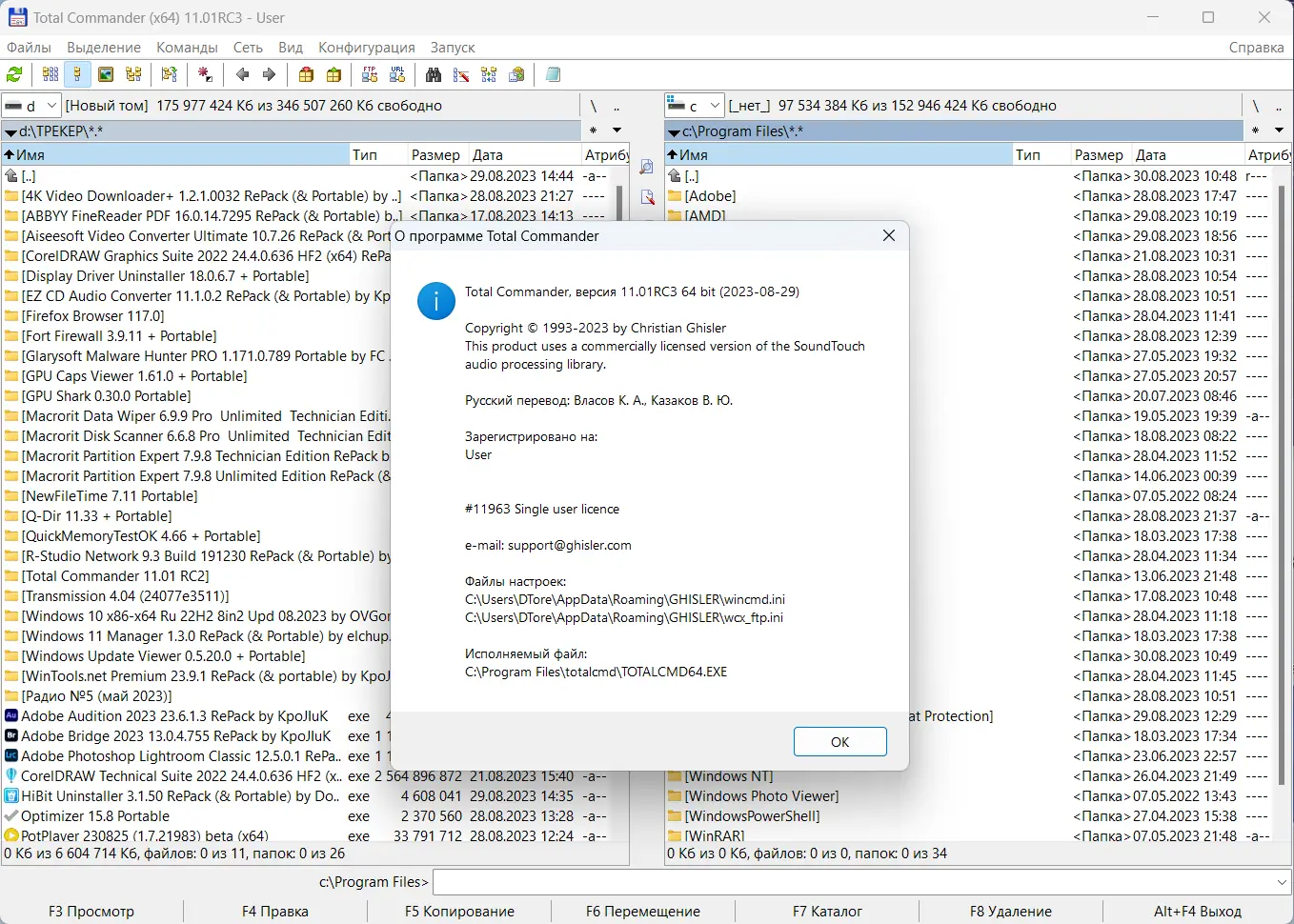Viewport: 1294px width, 924px height.
Task: Open the FTP connect toolbar icon
Action: click(370, 74)
